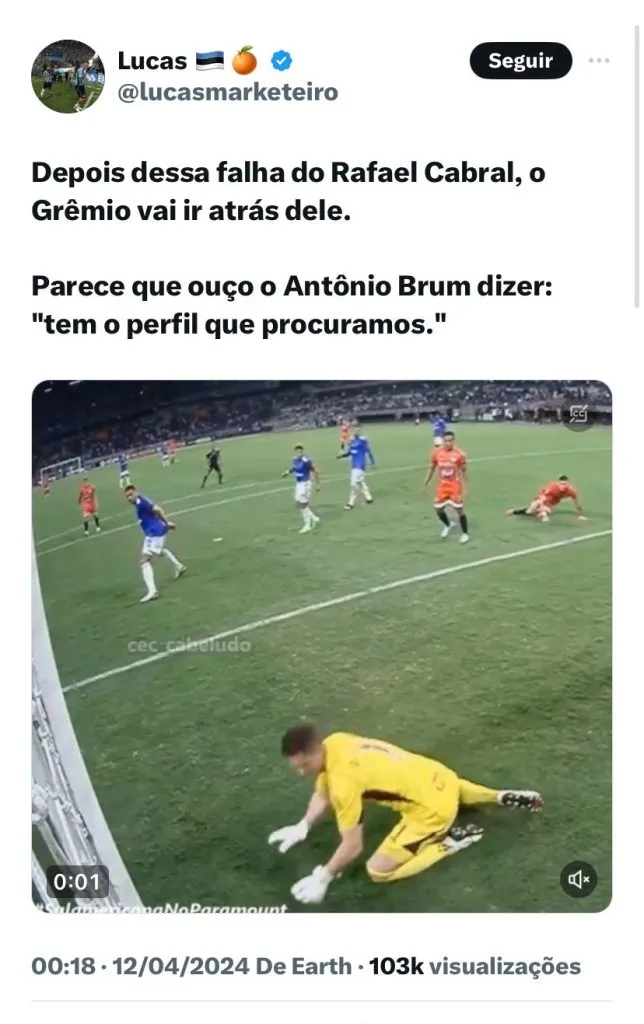Click the blue verified badge
The image size is (644, 1024).
[x=282, y=61]
